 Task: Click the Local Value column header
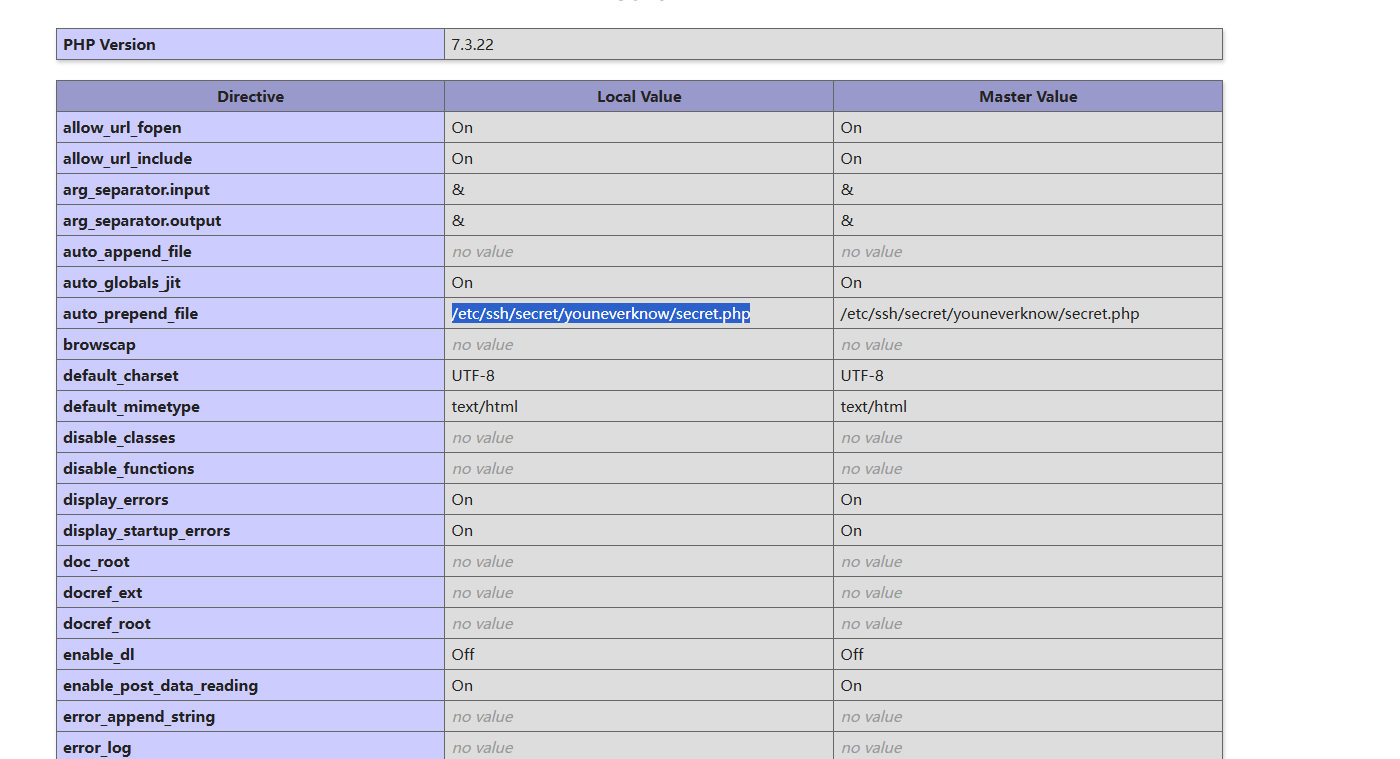pyautogui.click(x=639, y=97)
